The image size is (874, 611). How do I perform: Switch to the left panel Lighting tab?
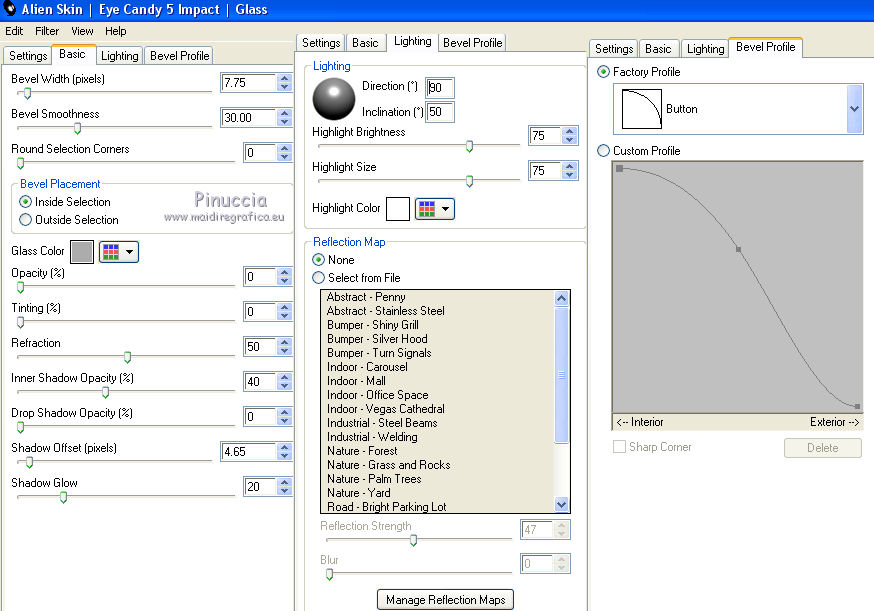(x=120, y=56)
